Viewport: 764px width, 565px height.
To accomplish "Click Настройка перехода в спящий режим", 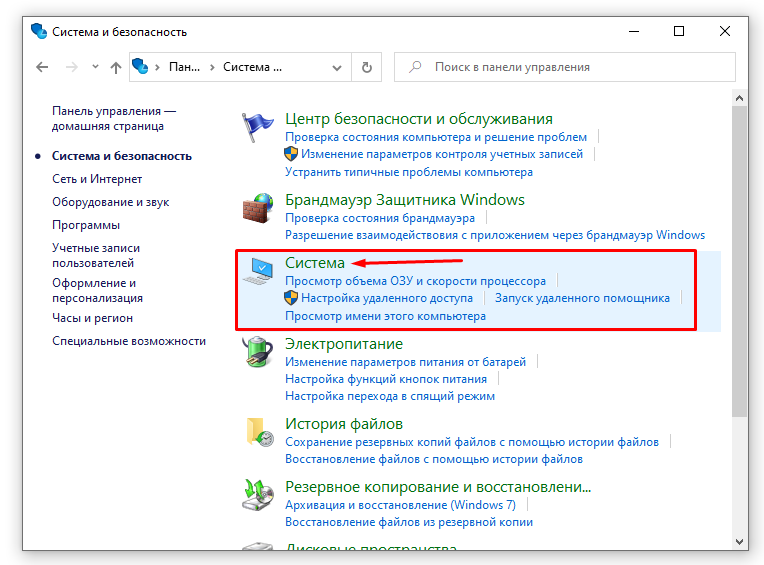I will coord(390,396).
